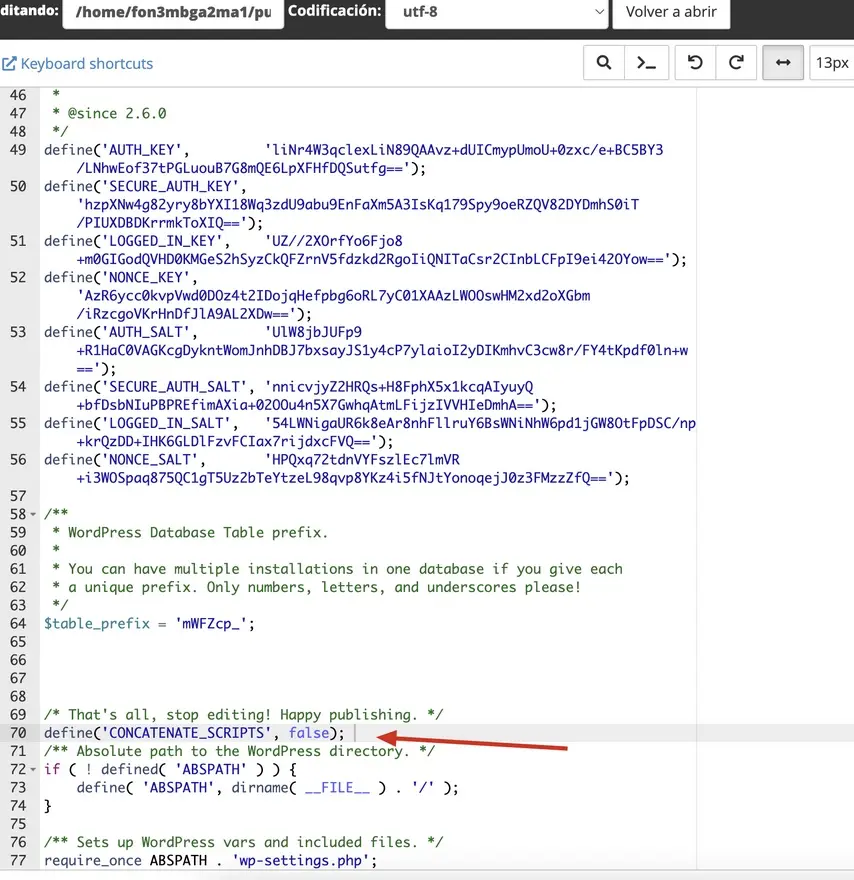Click 'SECURE_AUTH_SALT' on line 54
Viewport: 854px width, 880px height.
coord(175,387)
